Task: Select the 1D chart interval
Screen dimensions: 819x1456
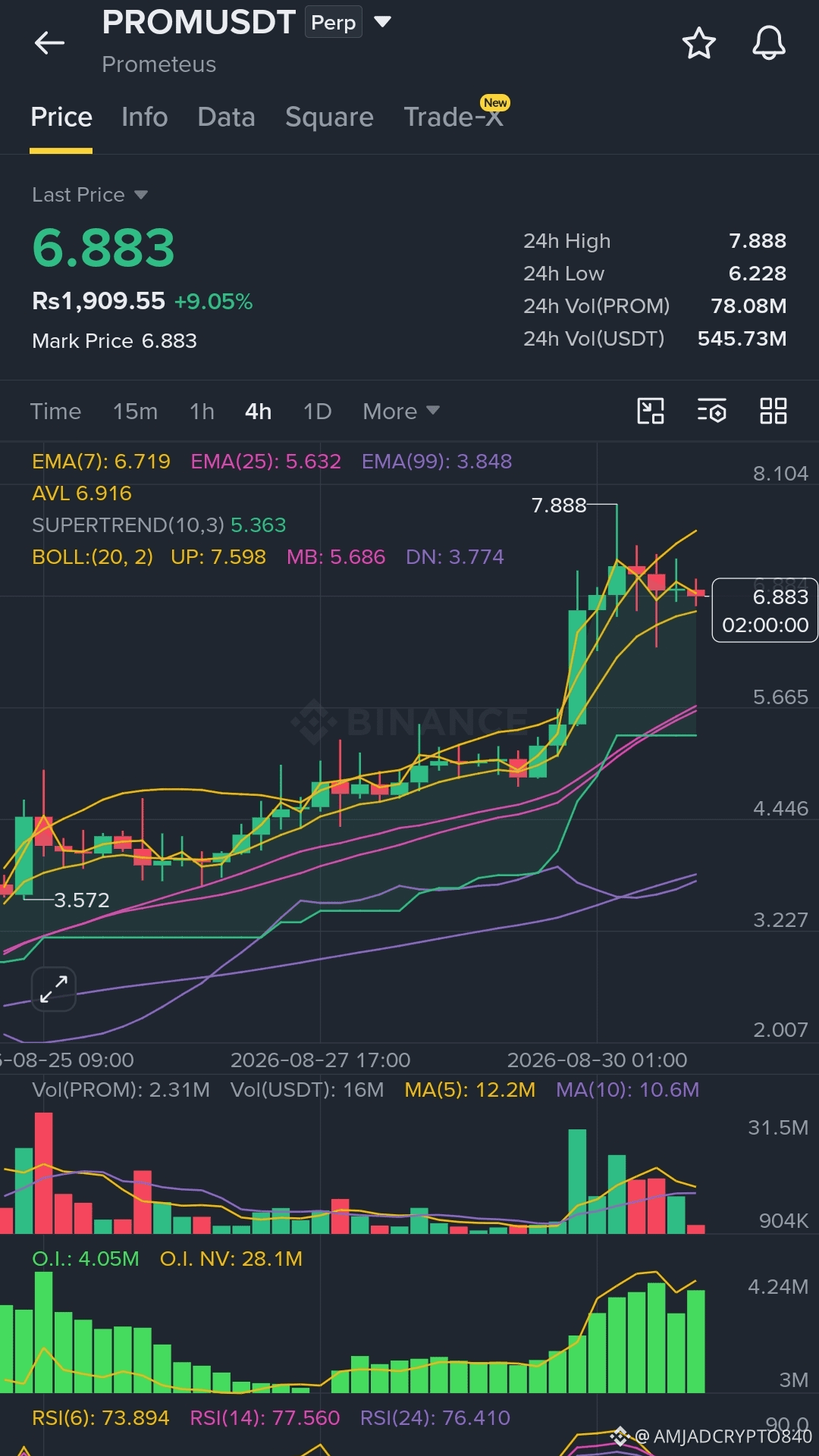Action: pos(317,412)
